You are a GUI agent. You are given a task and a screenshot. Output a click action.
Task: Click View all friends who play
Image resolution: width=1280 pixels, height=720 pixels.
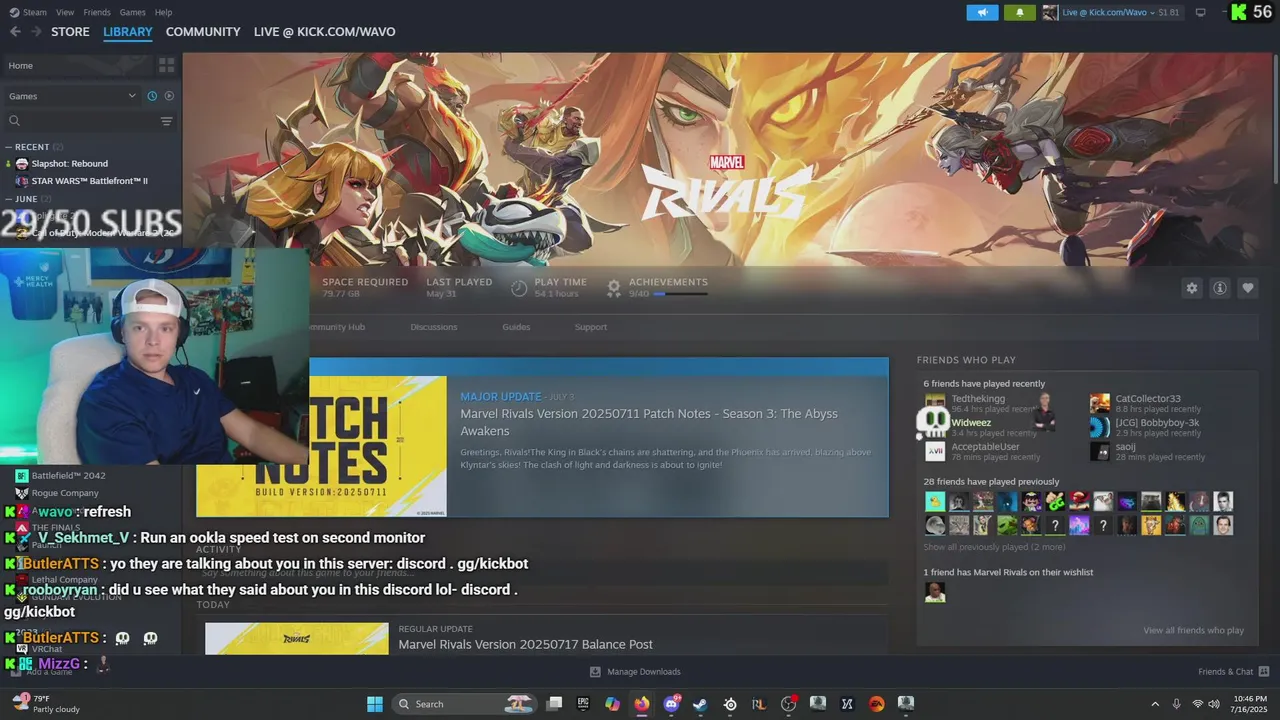click(x=1193, y=630)
